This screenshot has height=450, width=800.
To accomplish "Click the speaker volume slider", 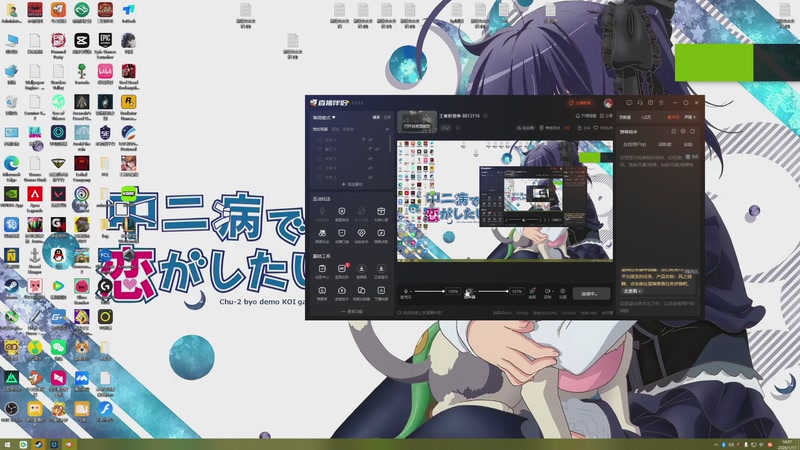I will point(493,291).
